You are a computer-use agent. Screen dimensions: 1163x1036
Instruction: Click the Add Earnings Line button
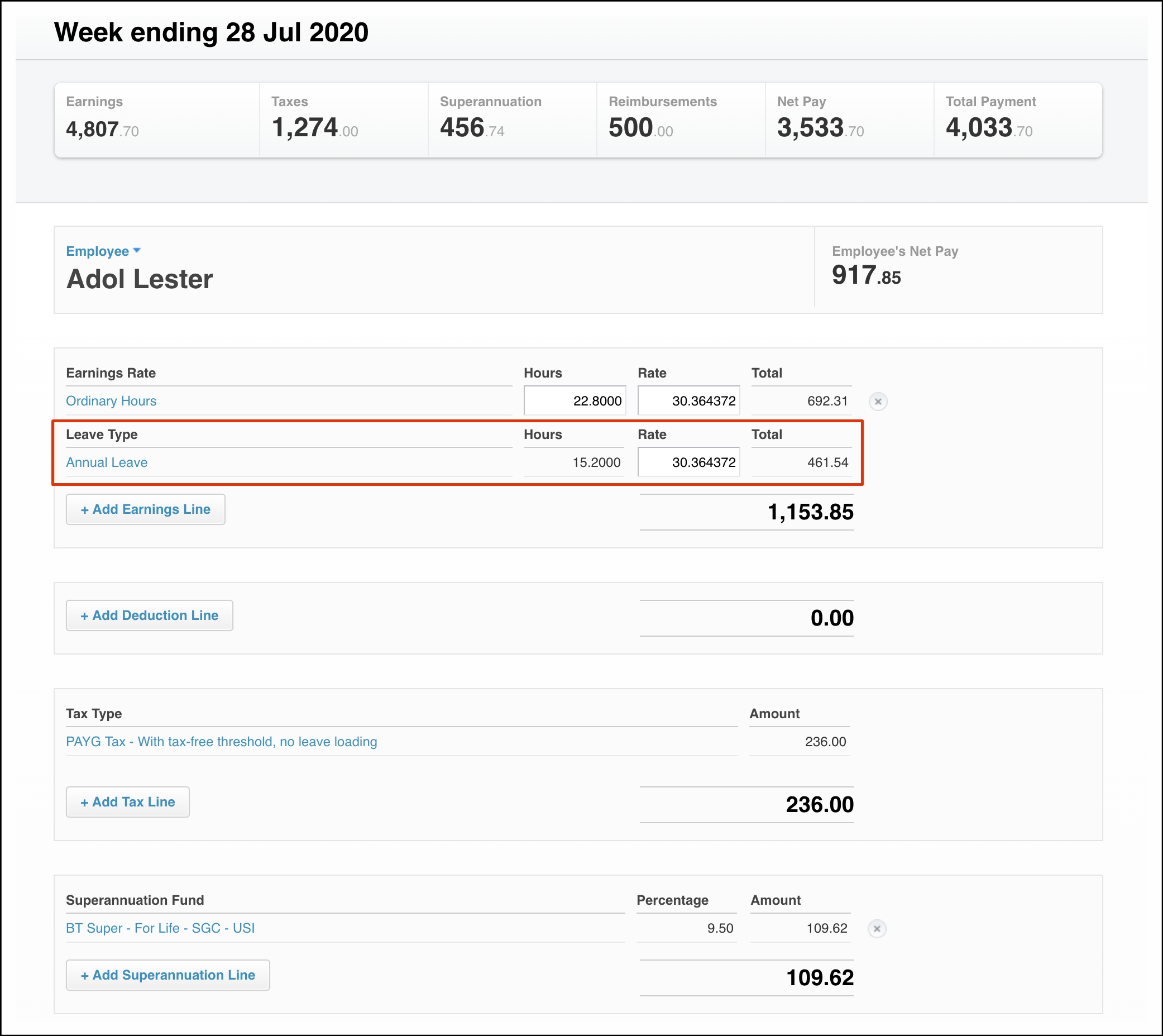(145, 509)
